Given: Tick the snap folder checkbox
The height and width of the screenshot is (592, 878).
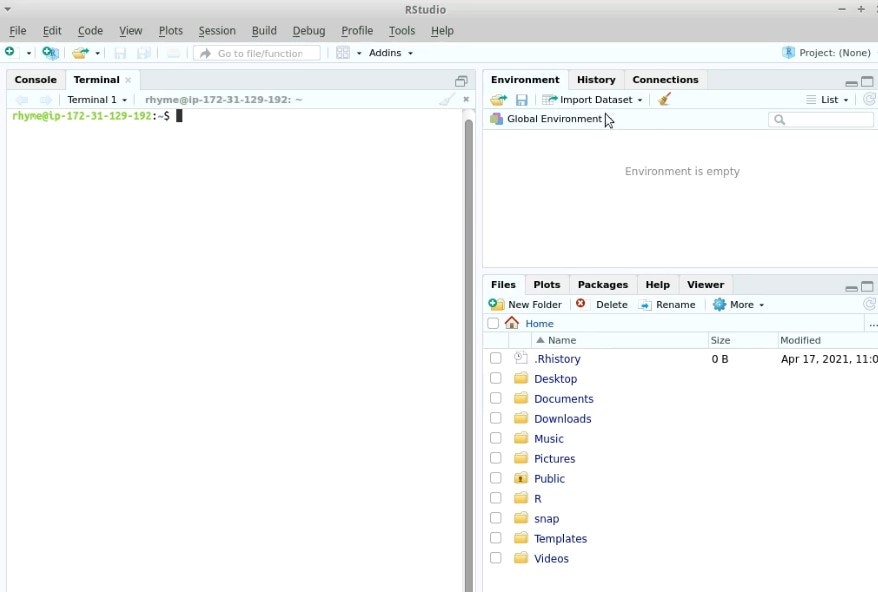Looking at the screenshot, I should 496,518.
